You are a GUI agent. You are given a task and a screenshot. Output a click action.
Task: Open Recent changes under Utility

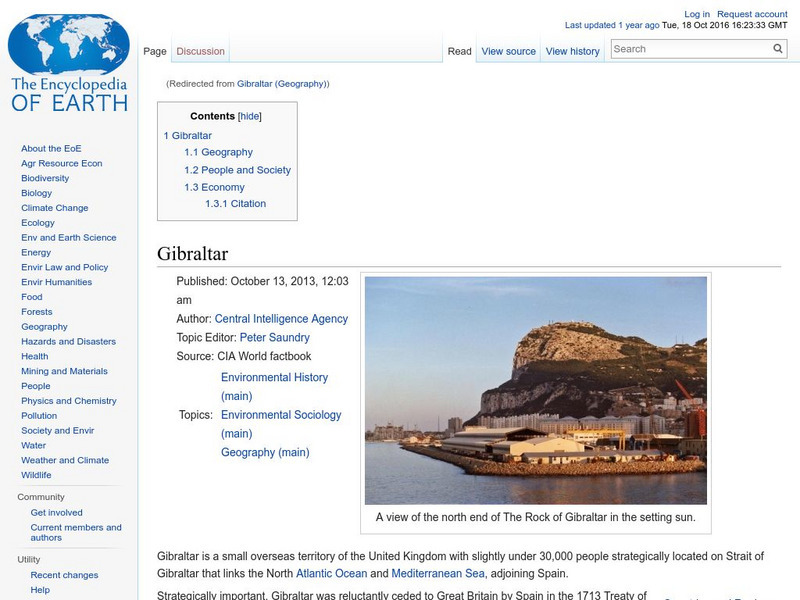pos(64,575)
